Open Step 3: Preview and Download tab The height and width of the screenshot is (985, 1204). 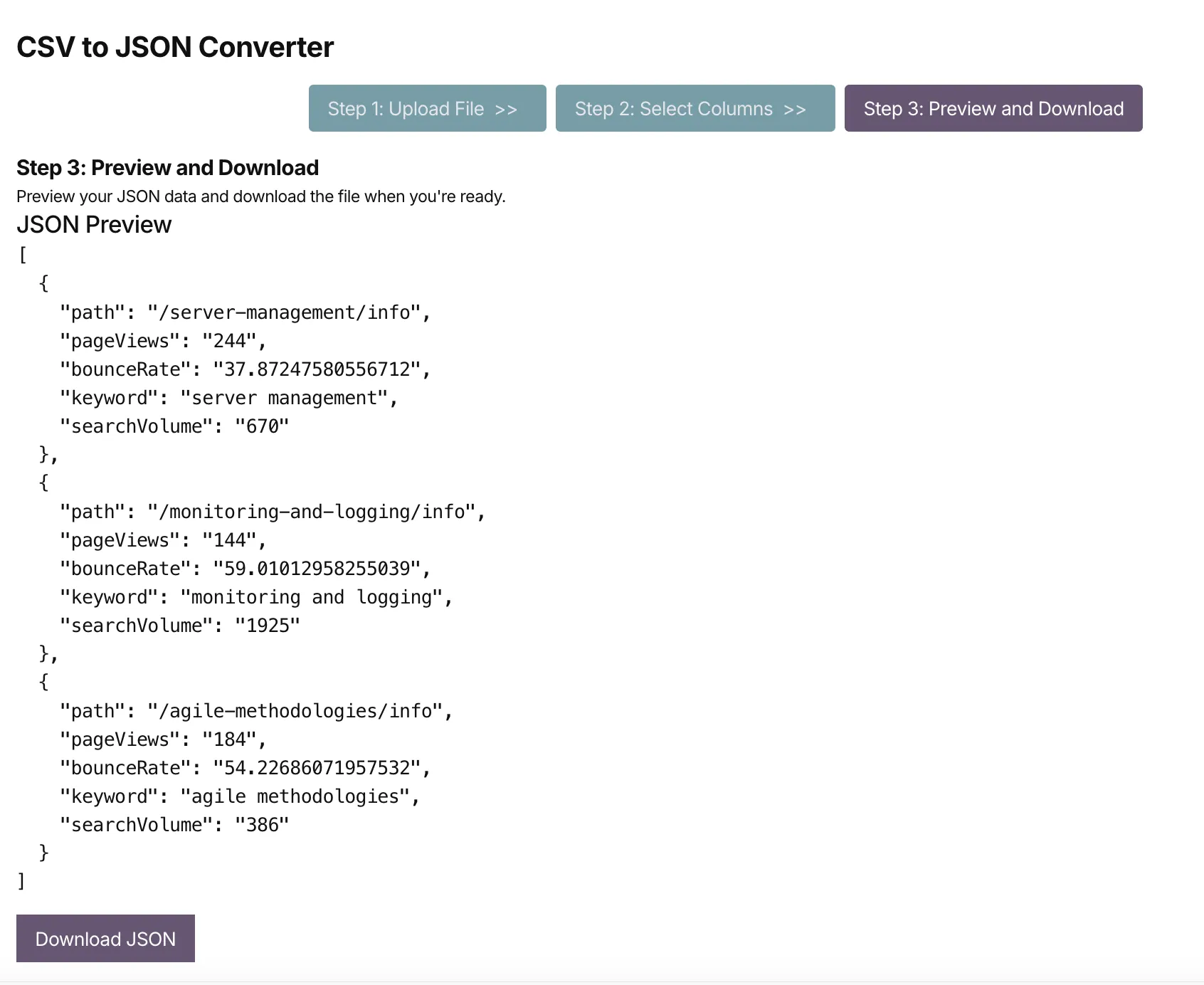pyautogui.click(x=993, y=108)
